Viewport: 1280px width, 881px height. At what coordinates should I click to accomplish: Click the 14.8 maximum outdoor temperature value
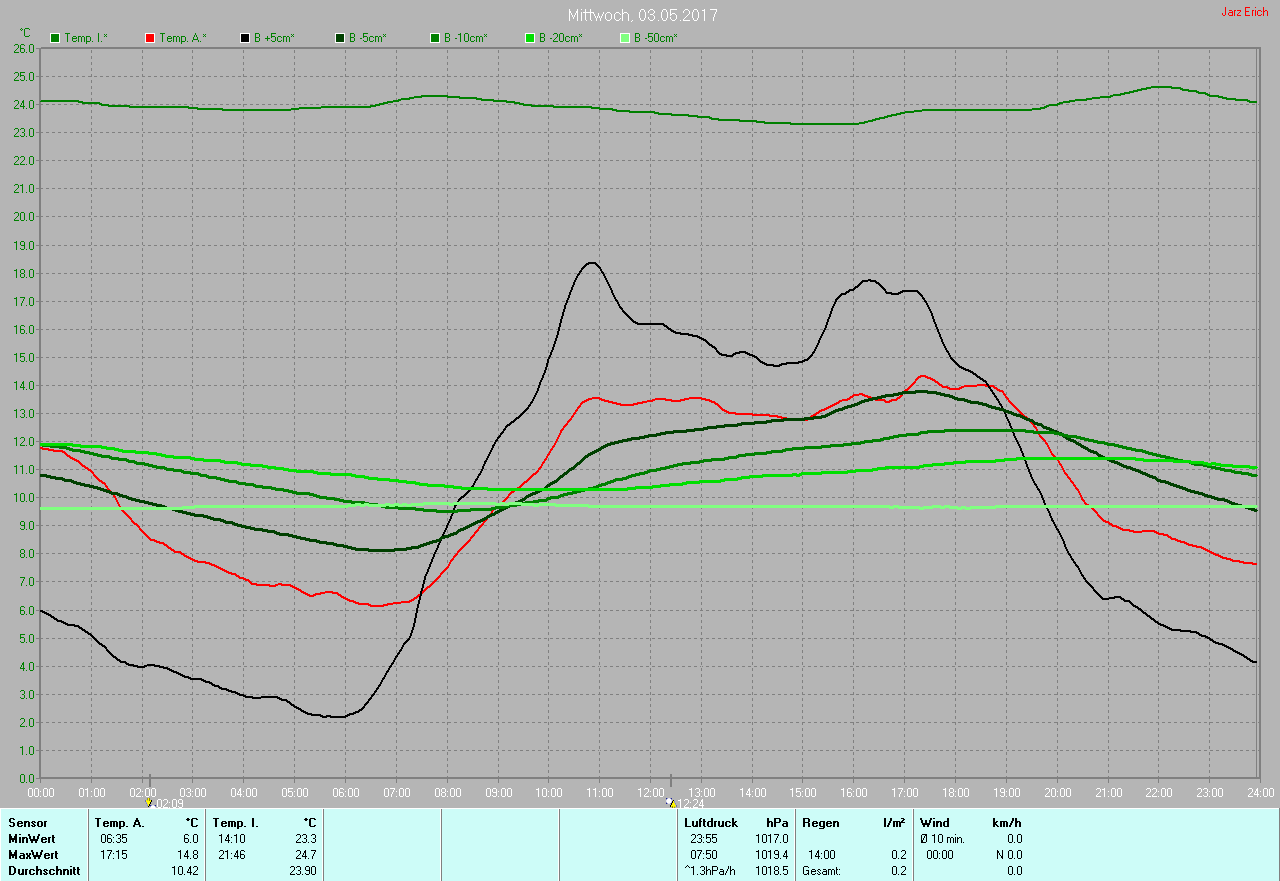point(187,855)
